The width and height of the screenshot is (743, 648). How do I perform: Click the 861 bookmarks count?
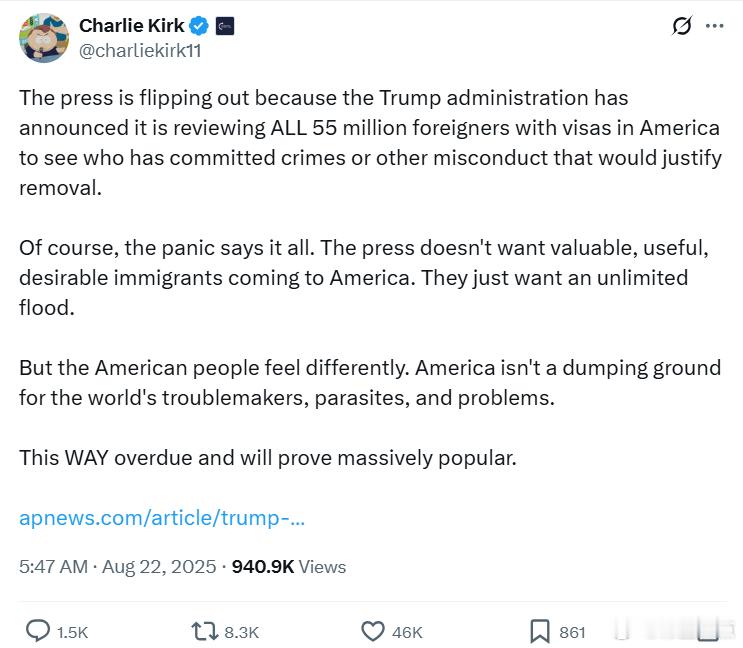click(572, 632)
